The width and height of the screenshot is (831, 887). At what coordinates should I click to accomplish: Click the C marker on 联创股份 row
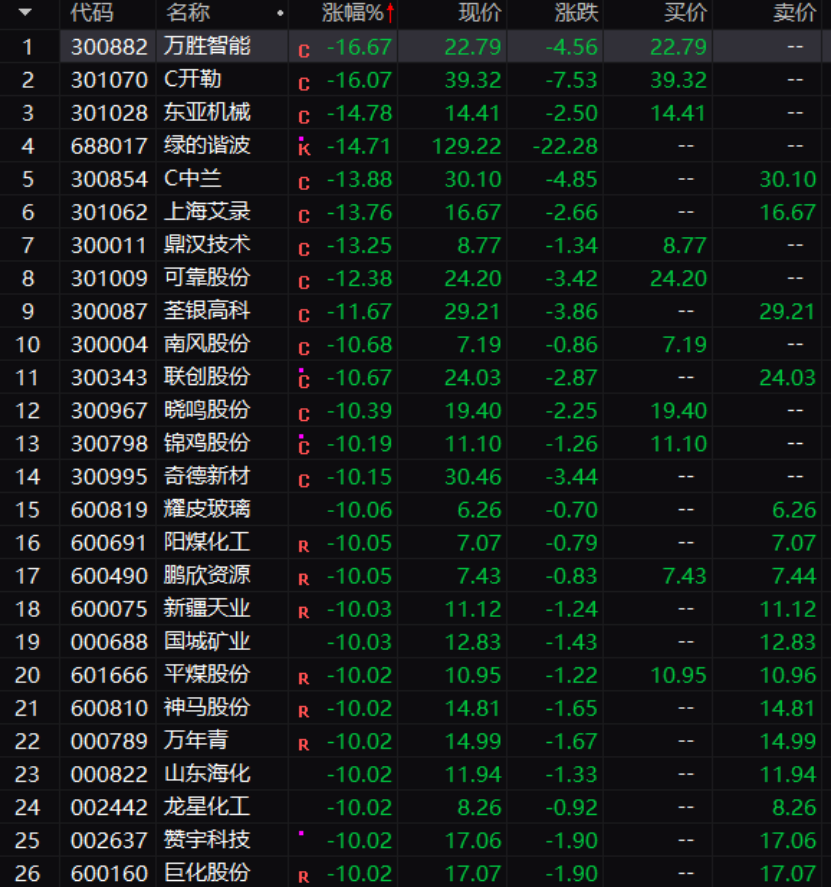(x=304, y=380)
